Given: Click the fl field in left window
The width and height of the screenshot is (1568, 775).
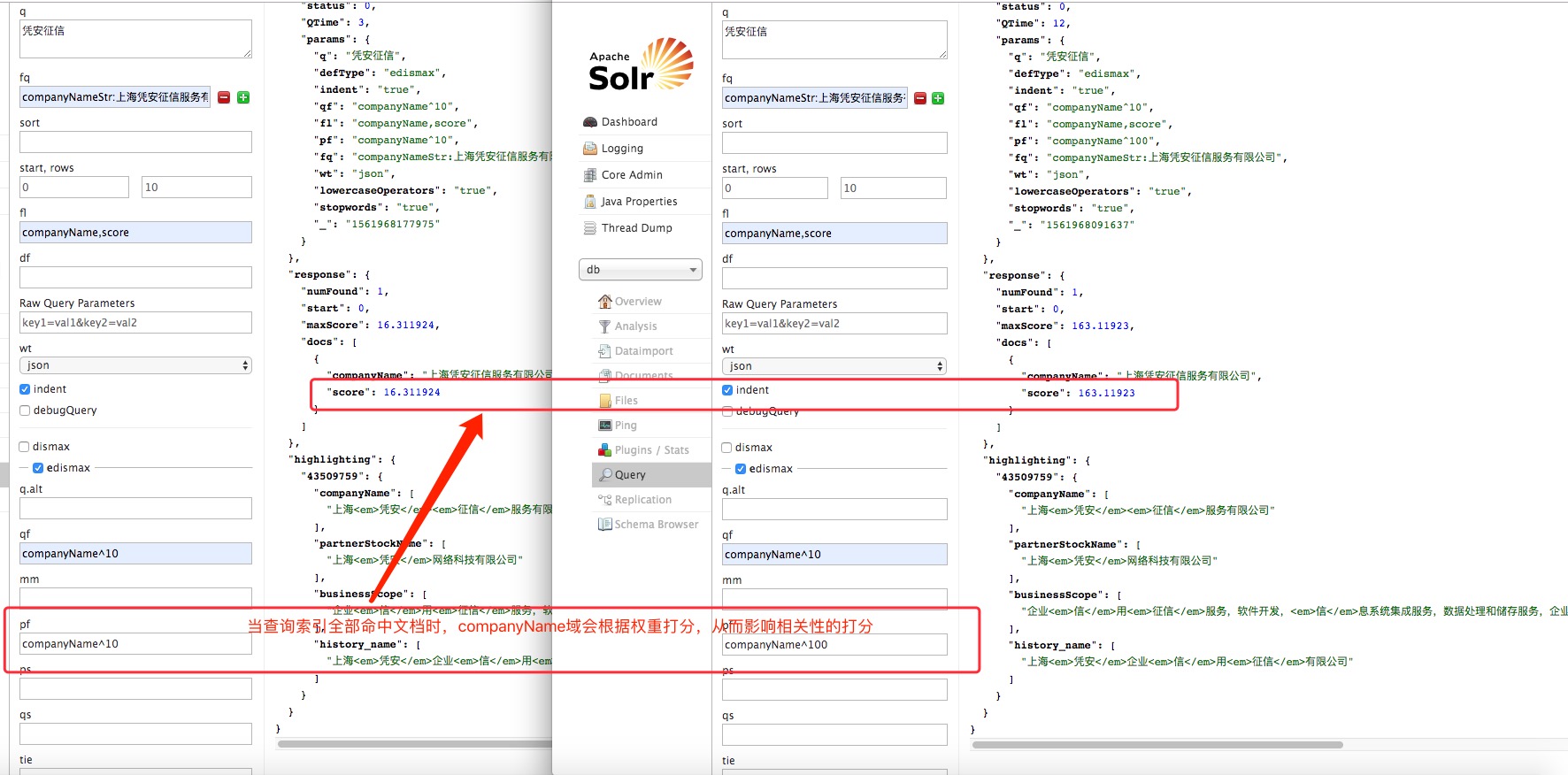Looking at the screenshot, I should click(135, 233).
